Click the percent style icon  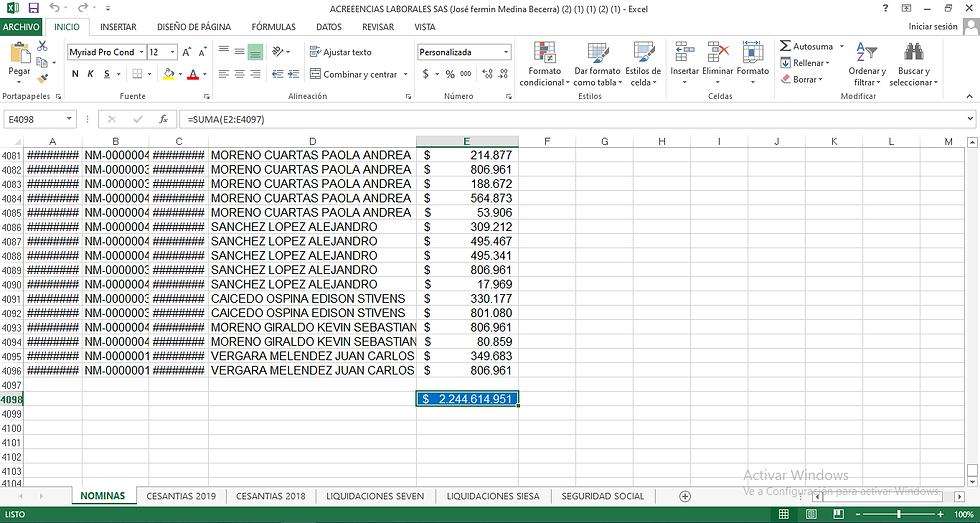click(450, 74)
